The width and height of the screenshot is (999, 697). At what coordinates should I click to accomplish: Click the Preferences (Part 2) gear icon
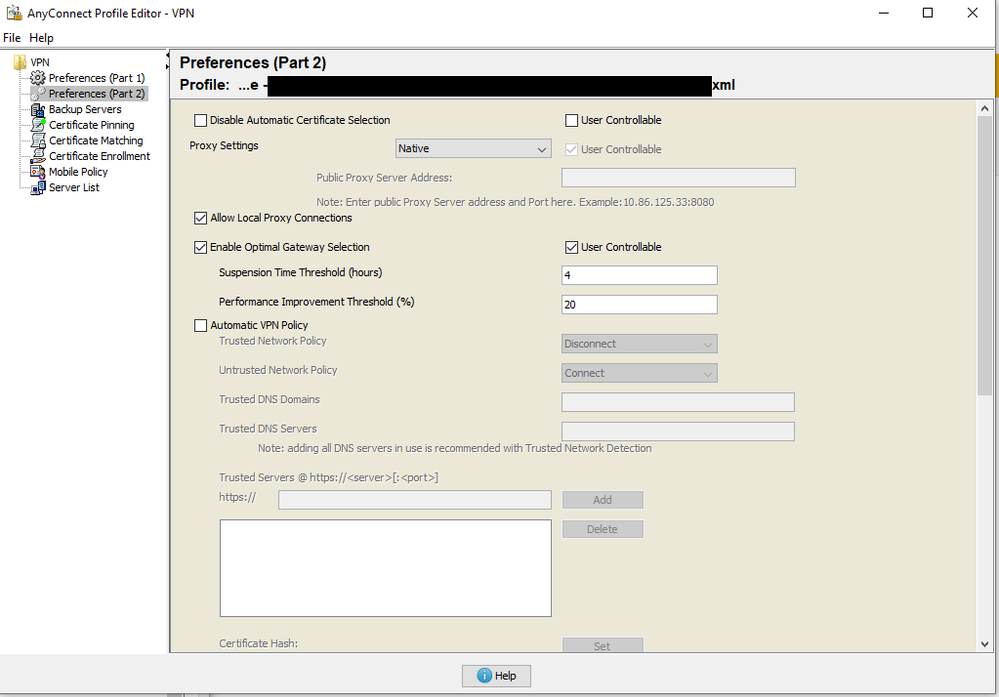pyautogui.click(x=38, y=94)
